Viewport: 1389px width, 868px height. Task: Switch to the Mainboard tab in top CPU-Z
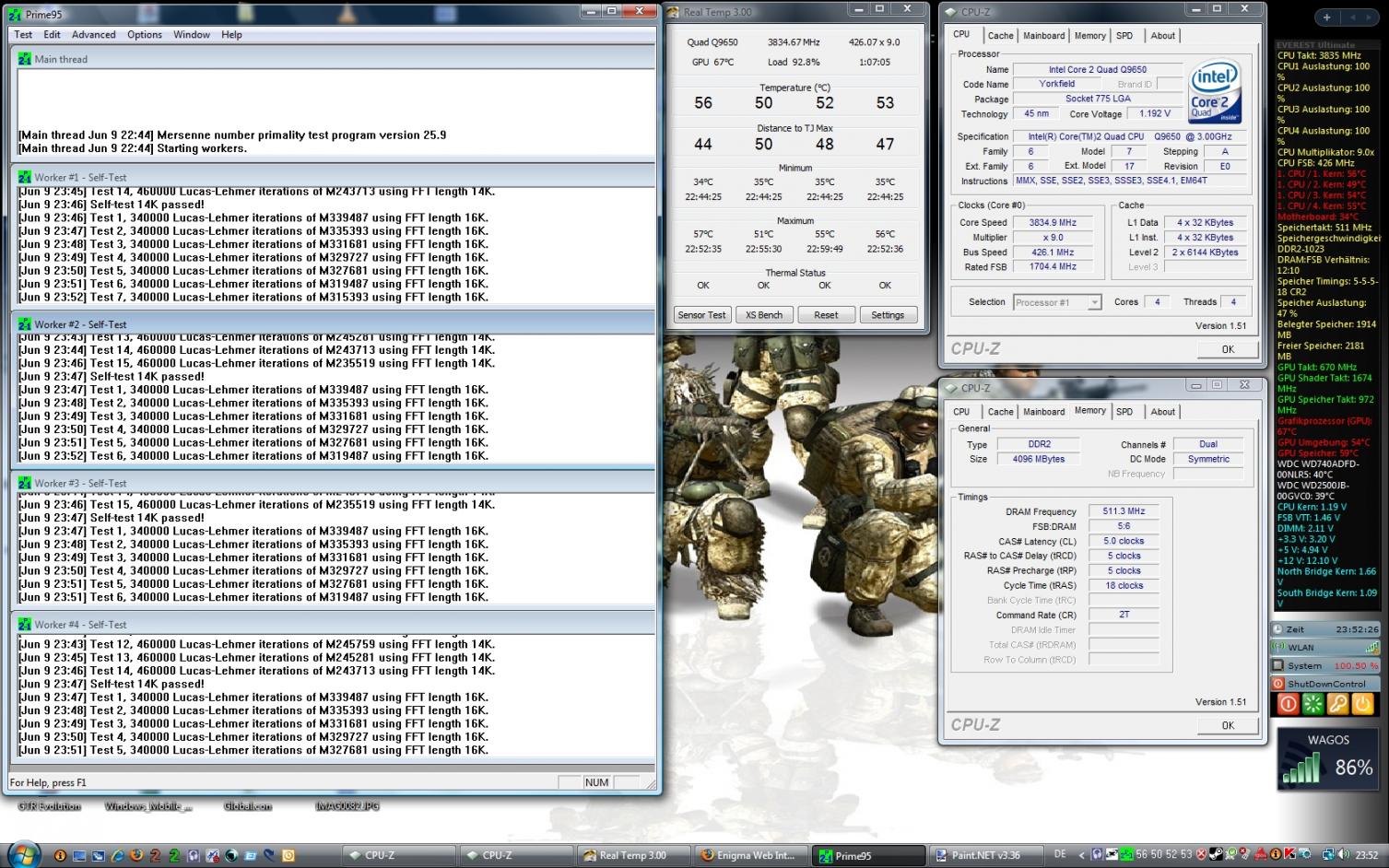[x=1043, y=36]
